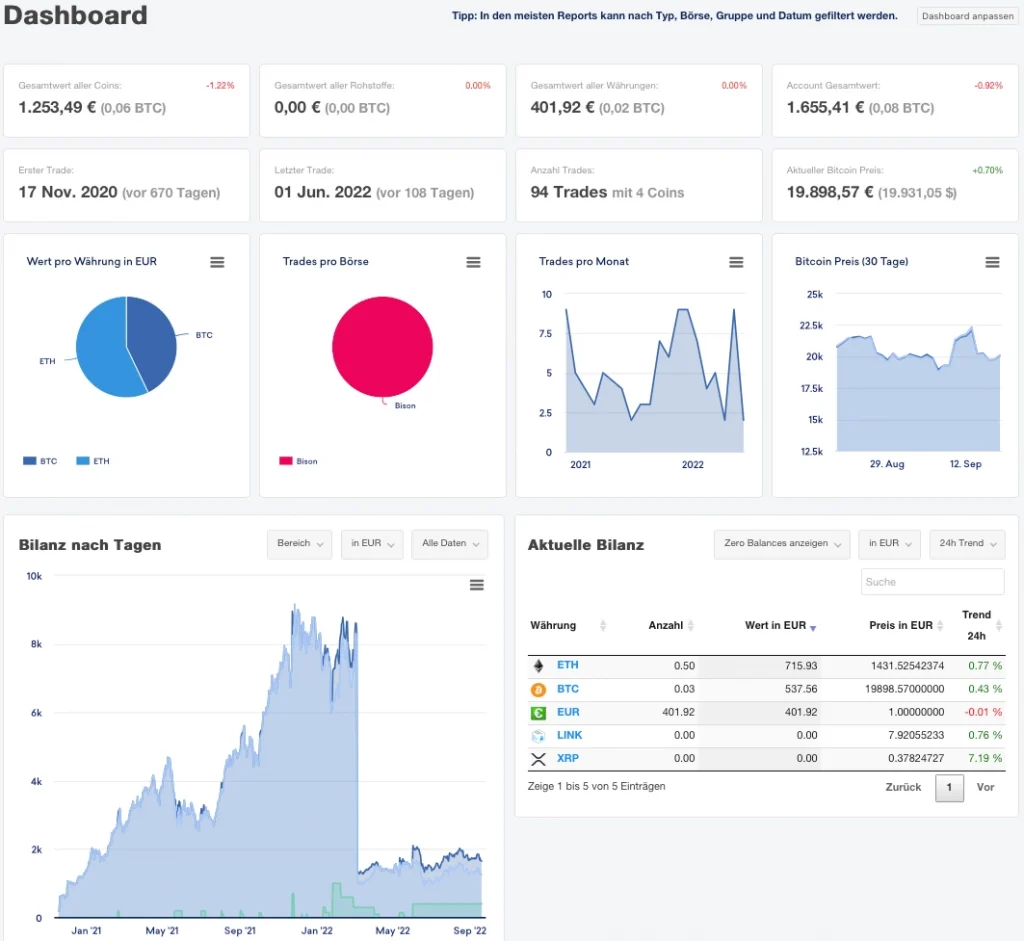Open the Zero Balances anzeigen dropdown
This screenshot has height=941, width=1024.
pos(781,544)
